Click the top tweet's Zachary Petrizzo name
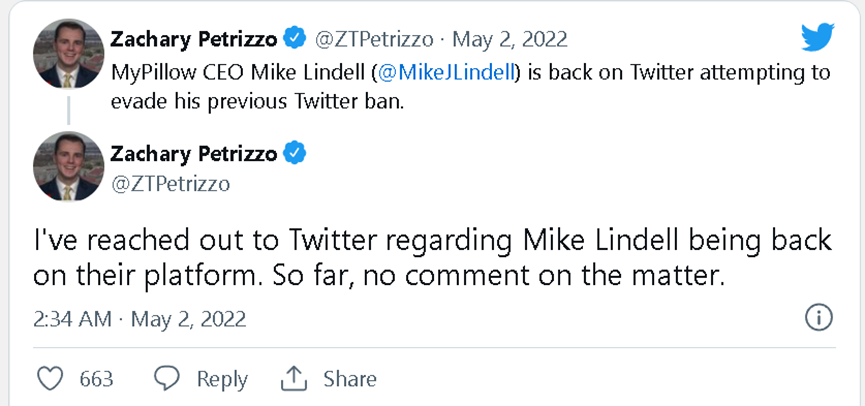865x406 pixels. [x=193, y=39]
